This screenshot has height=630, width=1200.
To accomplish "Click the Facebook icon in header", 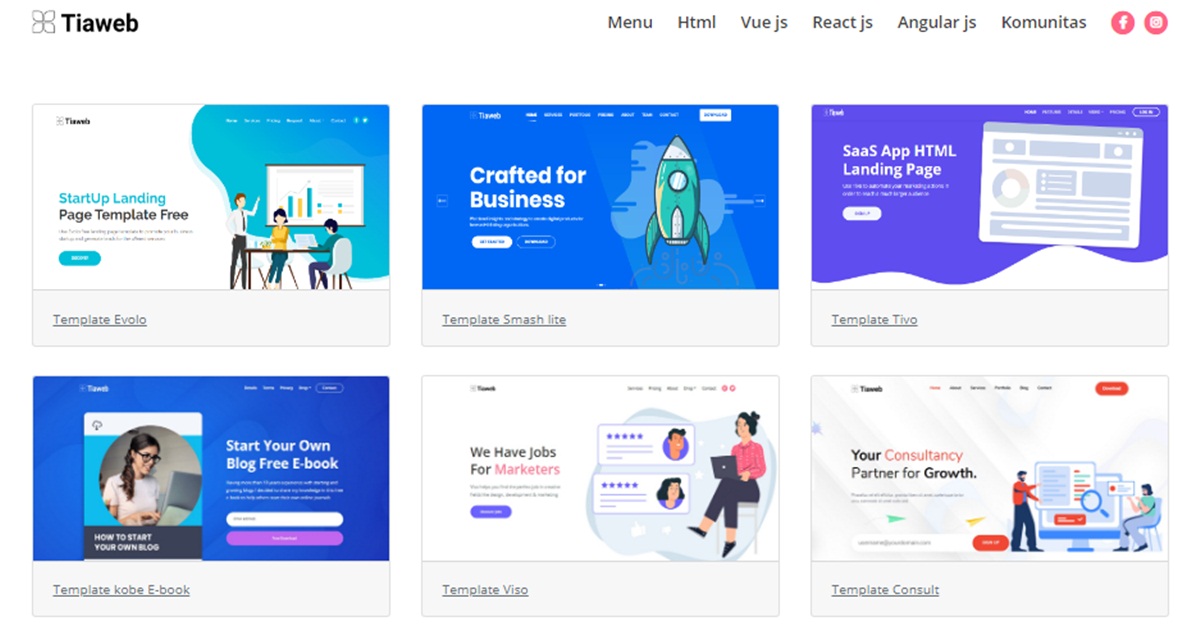I will click(1123, 22).
